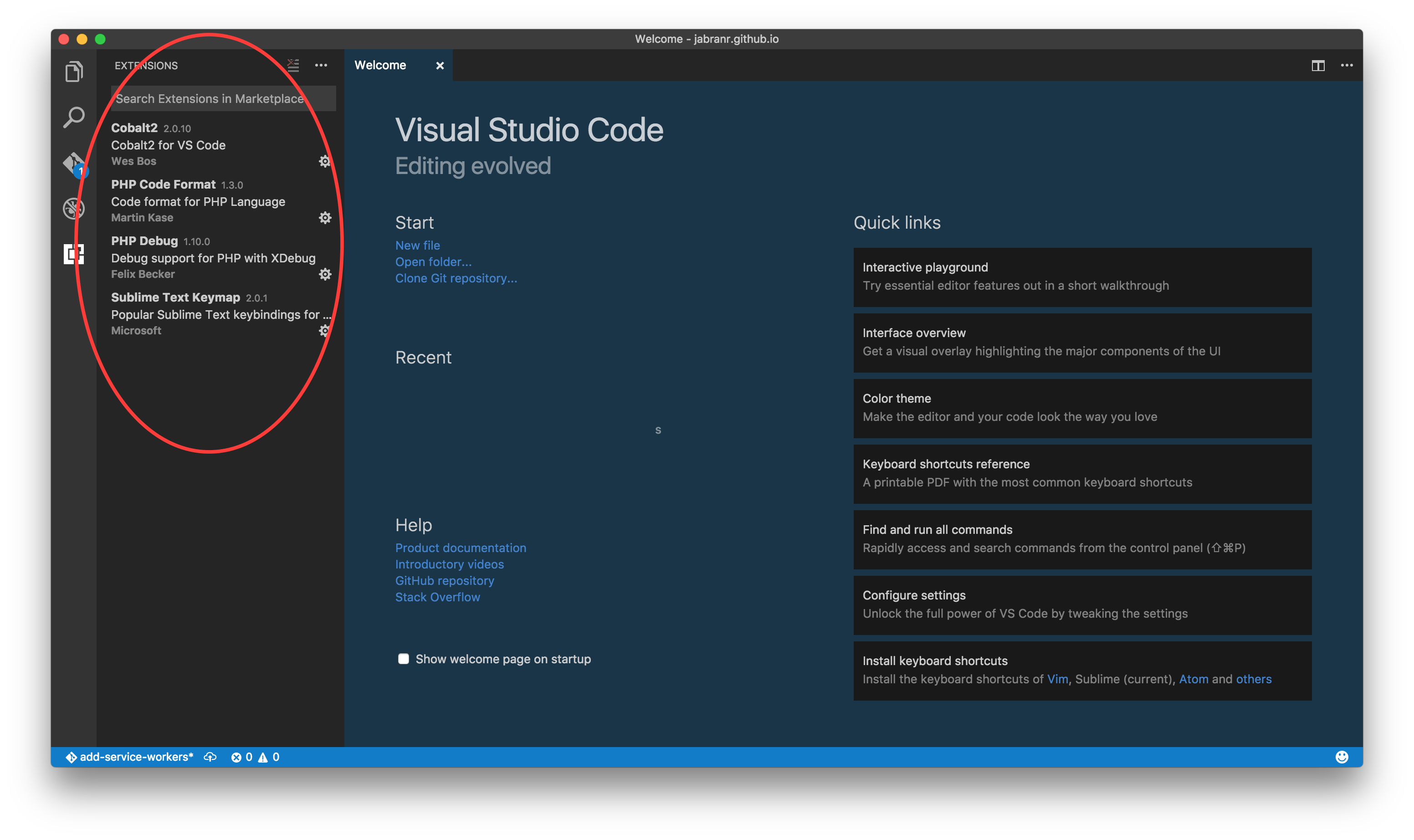Click the add-service-workers branch in status bar

[x=130, y=758]
